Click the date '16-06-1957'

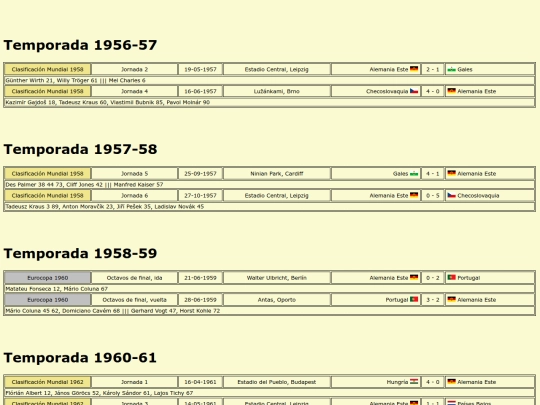pos(200,91)
